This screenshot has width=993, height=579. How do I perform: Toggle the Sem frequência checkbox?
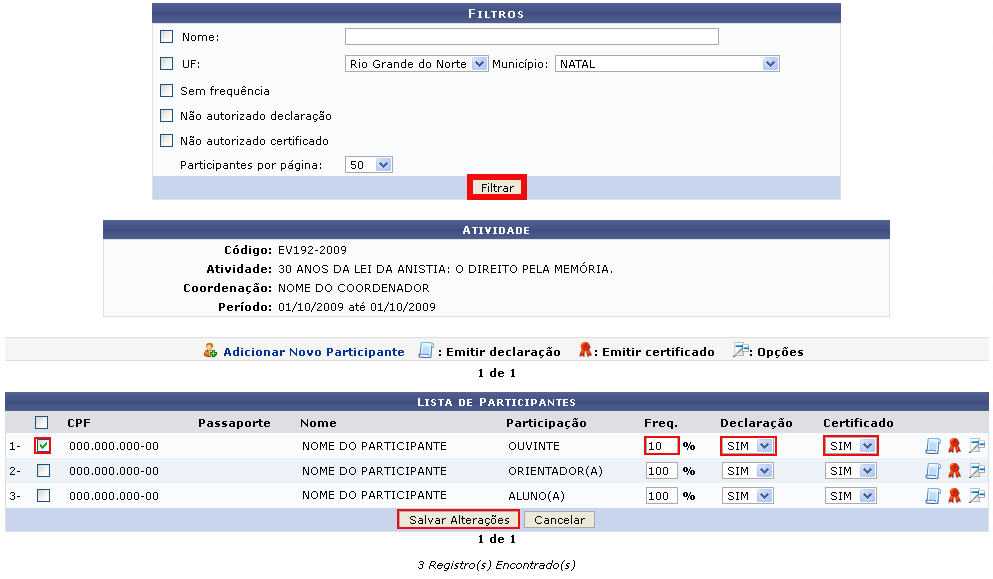pyautogui.click(x=167, y=91)
